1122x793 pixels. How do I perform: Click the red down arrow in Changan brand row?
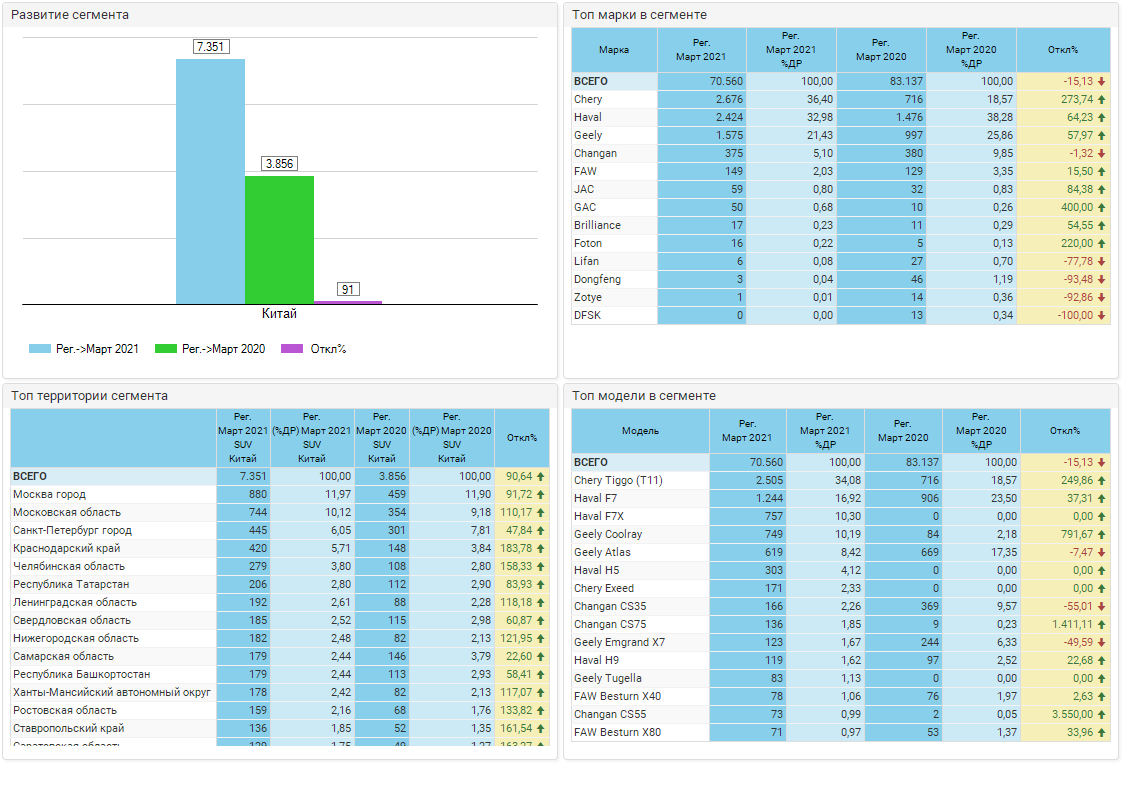click(1101, 154)
